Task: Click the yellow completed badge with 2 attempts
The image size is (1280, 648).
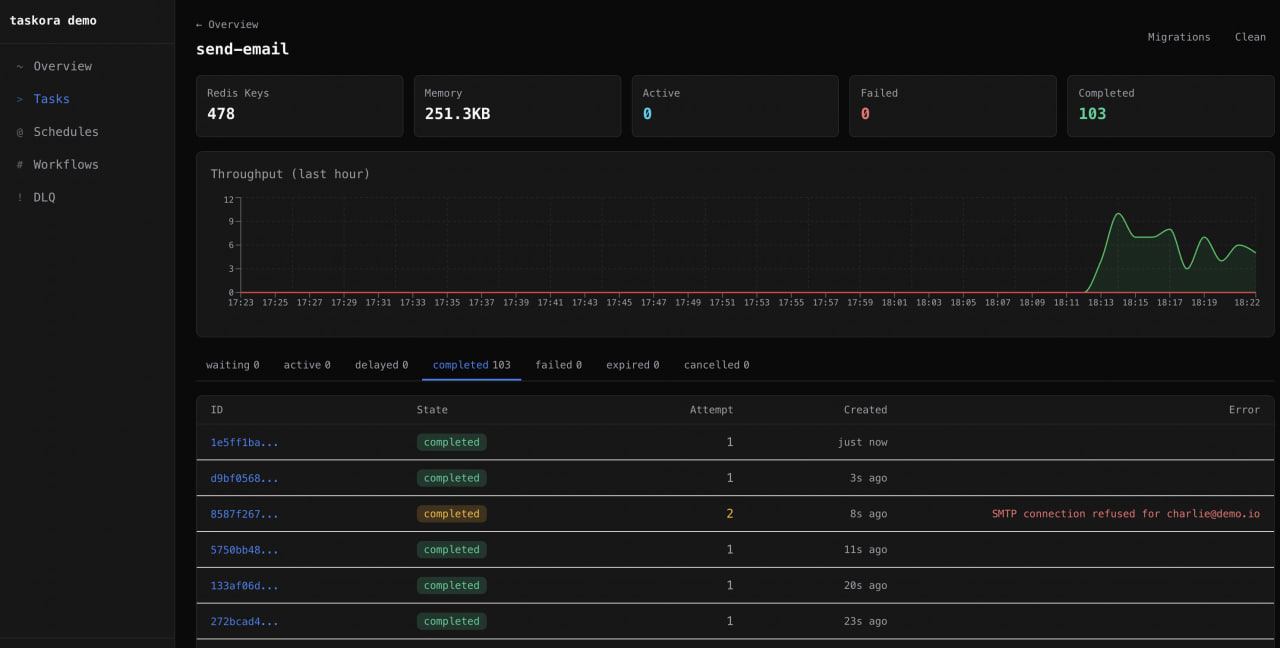Action: 451,513
